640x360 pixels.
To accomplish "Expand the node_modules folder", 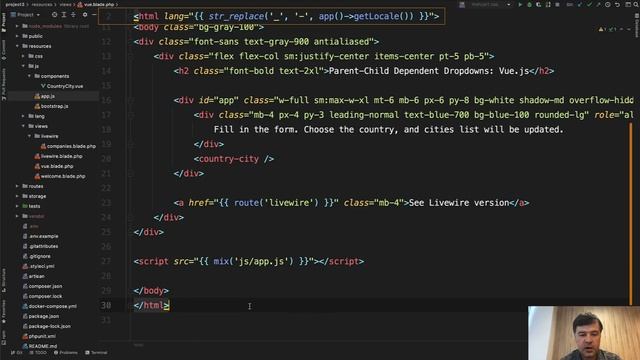I will [x=17, y=26].
